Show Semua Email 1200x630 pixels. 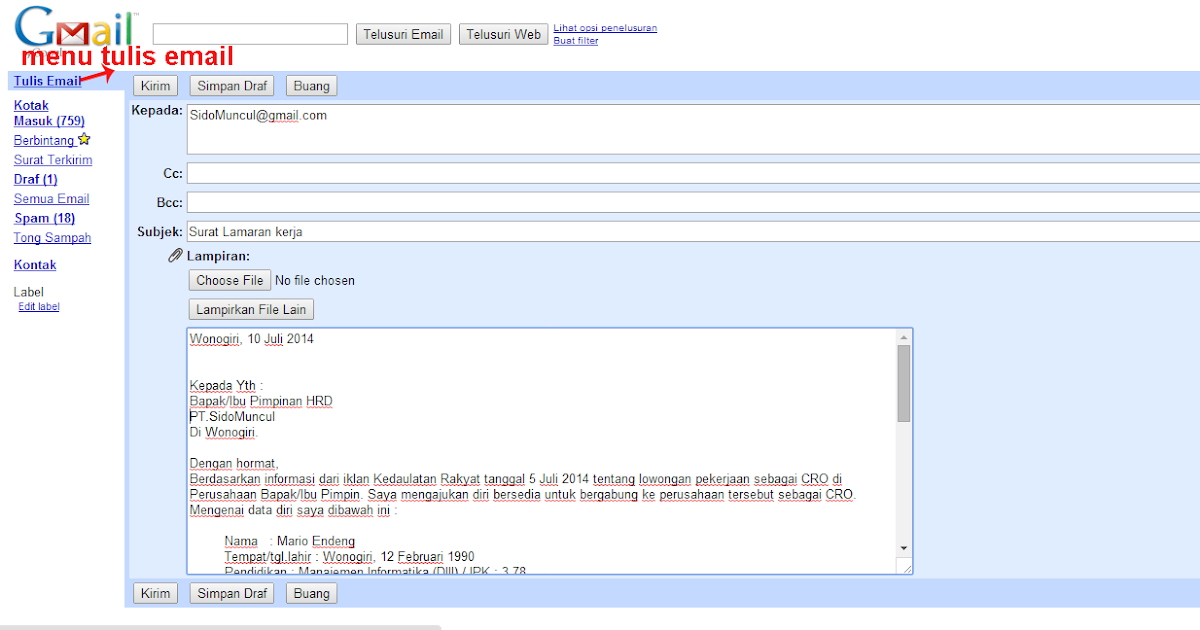click(51, 199)
